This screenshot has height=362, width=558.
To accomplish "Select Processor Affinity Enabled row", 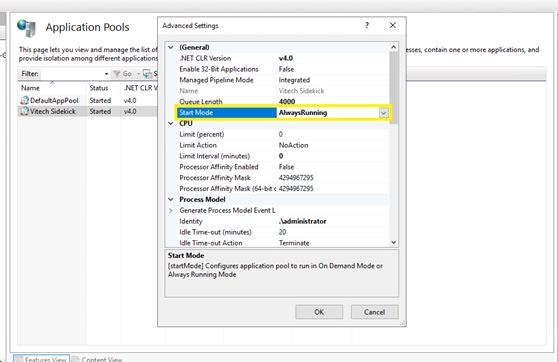I will (x=283, y=167).
